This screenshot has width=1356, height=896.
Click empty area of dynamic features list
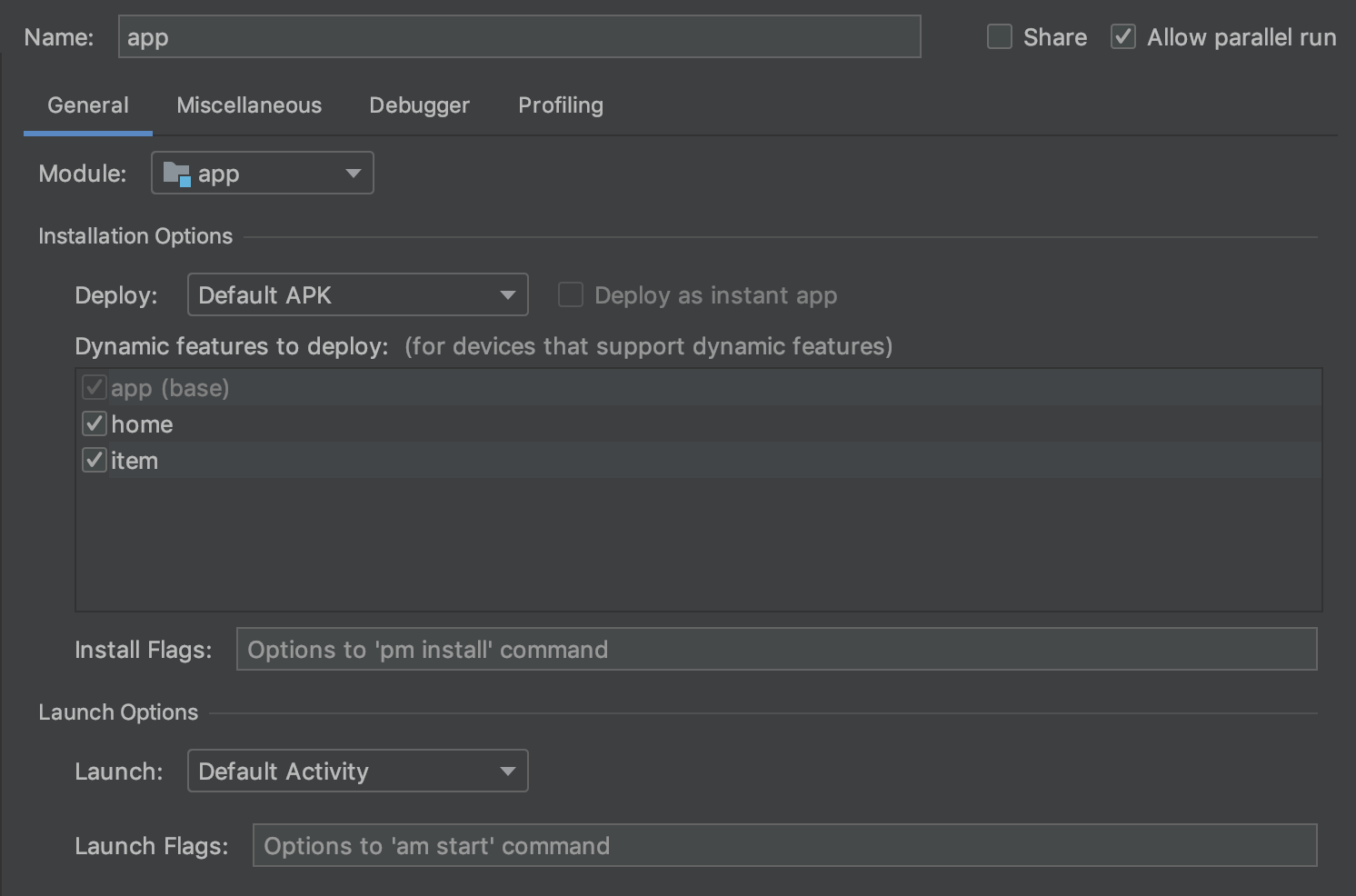698,545
